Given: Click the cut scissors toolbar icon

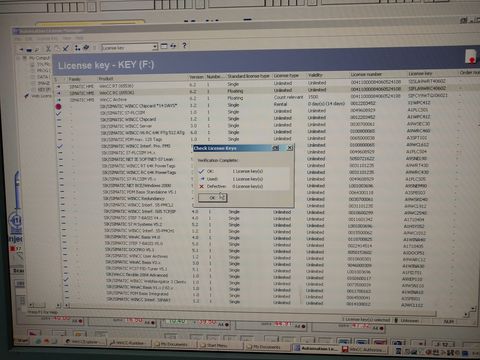Looking at the screenshot, I should tap(48, 49).
